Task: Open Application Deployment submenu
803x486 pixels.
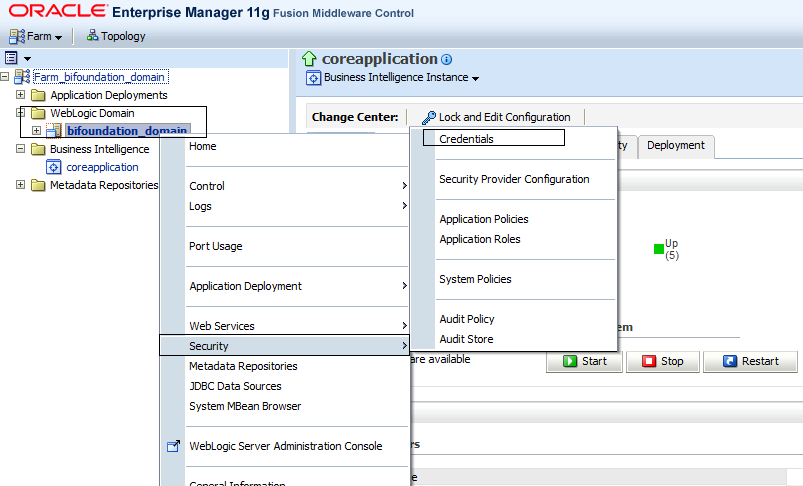Action: click(x=284, y=286)
